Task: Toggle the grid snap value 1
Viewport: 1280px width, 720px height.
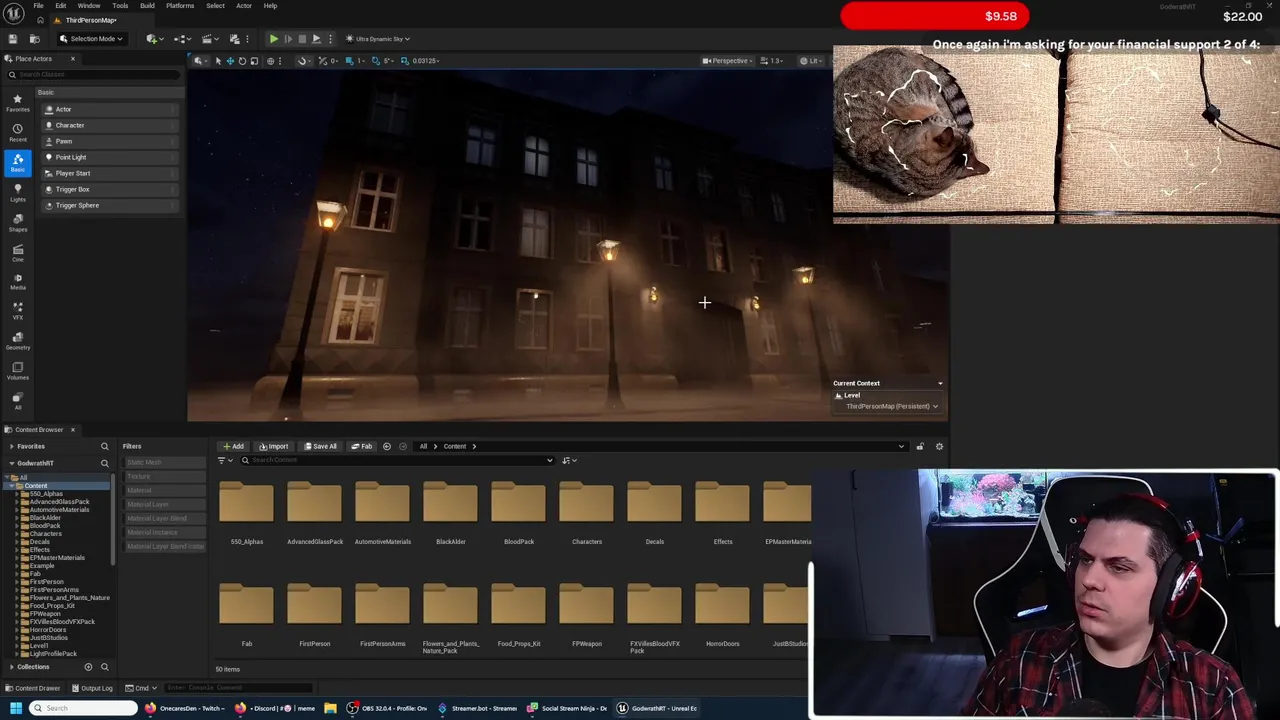Action: [x=354, y=61]
